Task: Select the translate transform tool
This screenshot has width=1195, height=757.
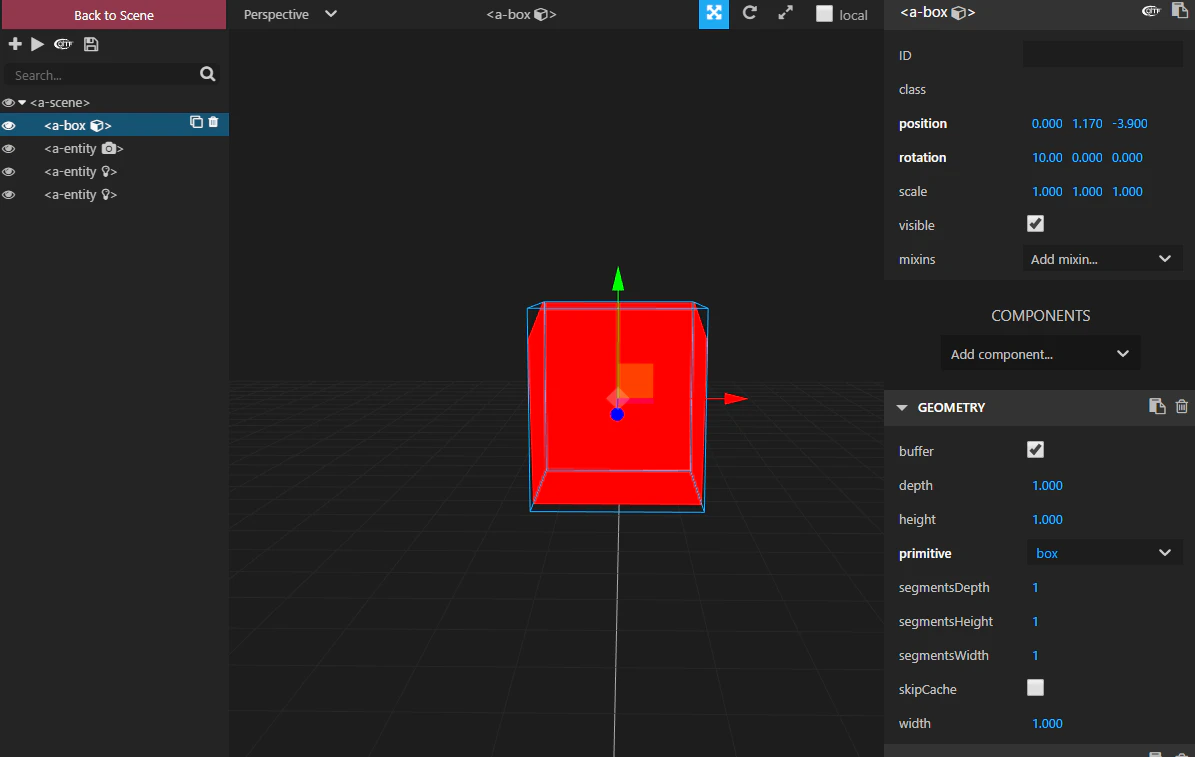Action: [713, 14]
